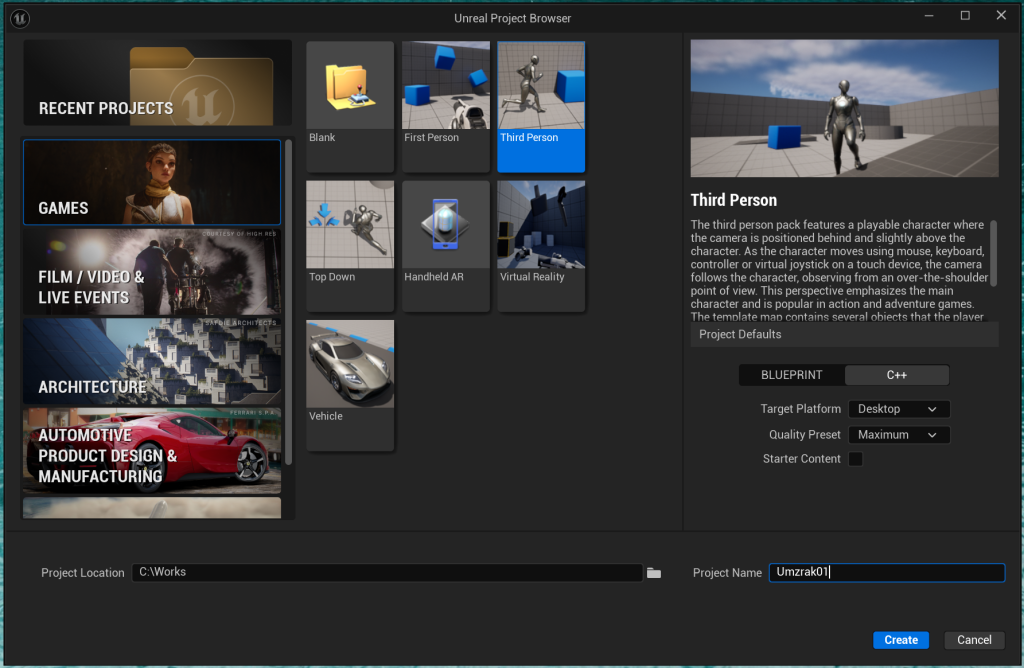Open Automotive Product Design & Manufacturing category
This screenshot has width=1024, height=668.
tap(152, 451)
